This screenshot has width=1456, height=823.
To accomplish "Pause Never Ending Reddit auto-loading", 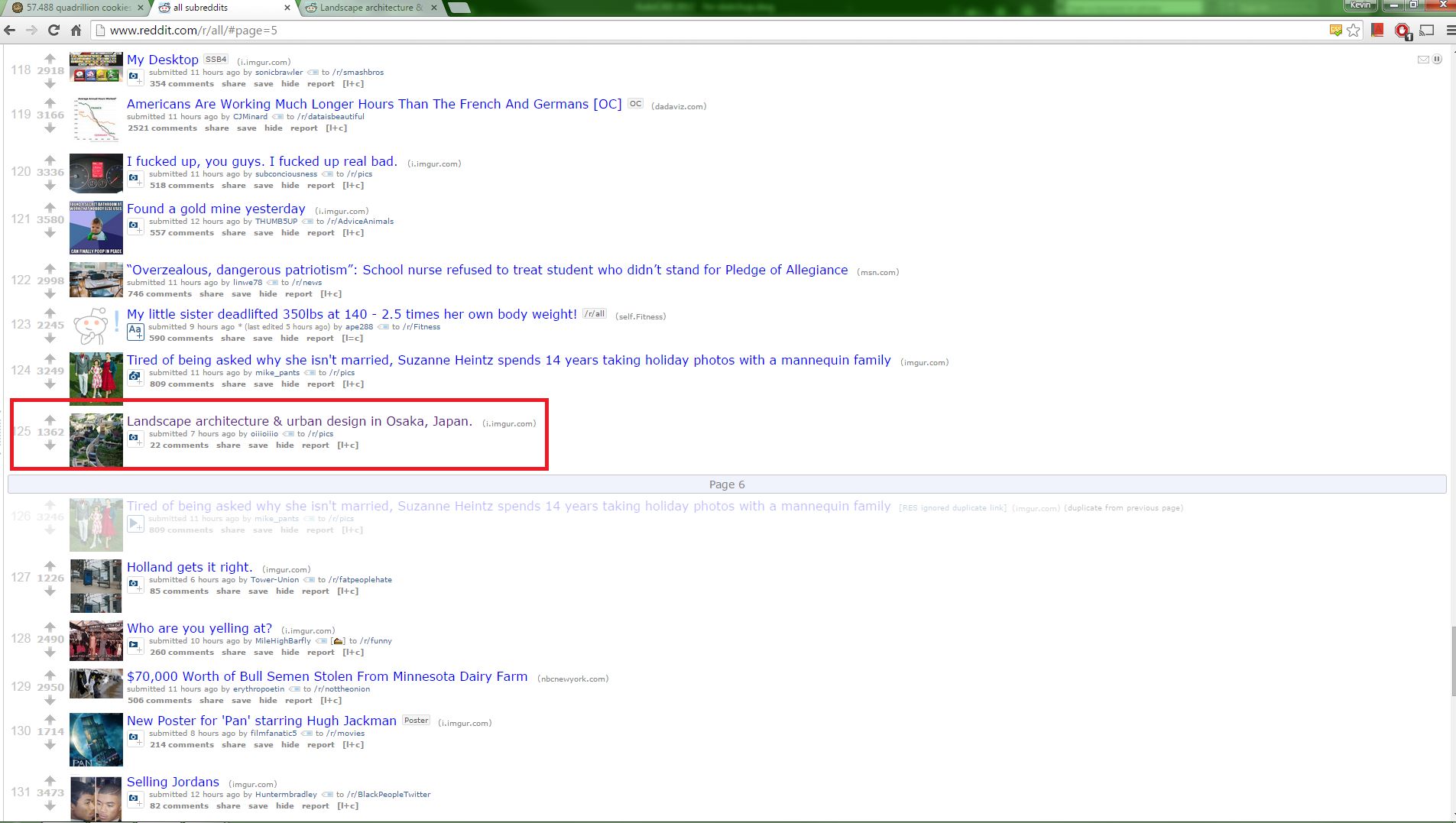I will coord(1437,60).
